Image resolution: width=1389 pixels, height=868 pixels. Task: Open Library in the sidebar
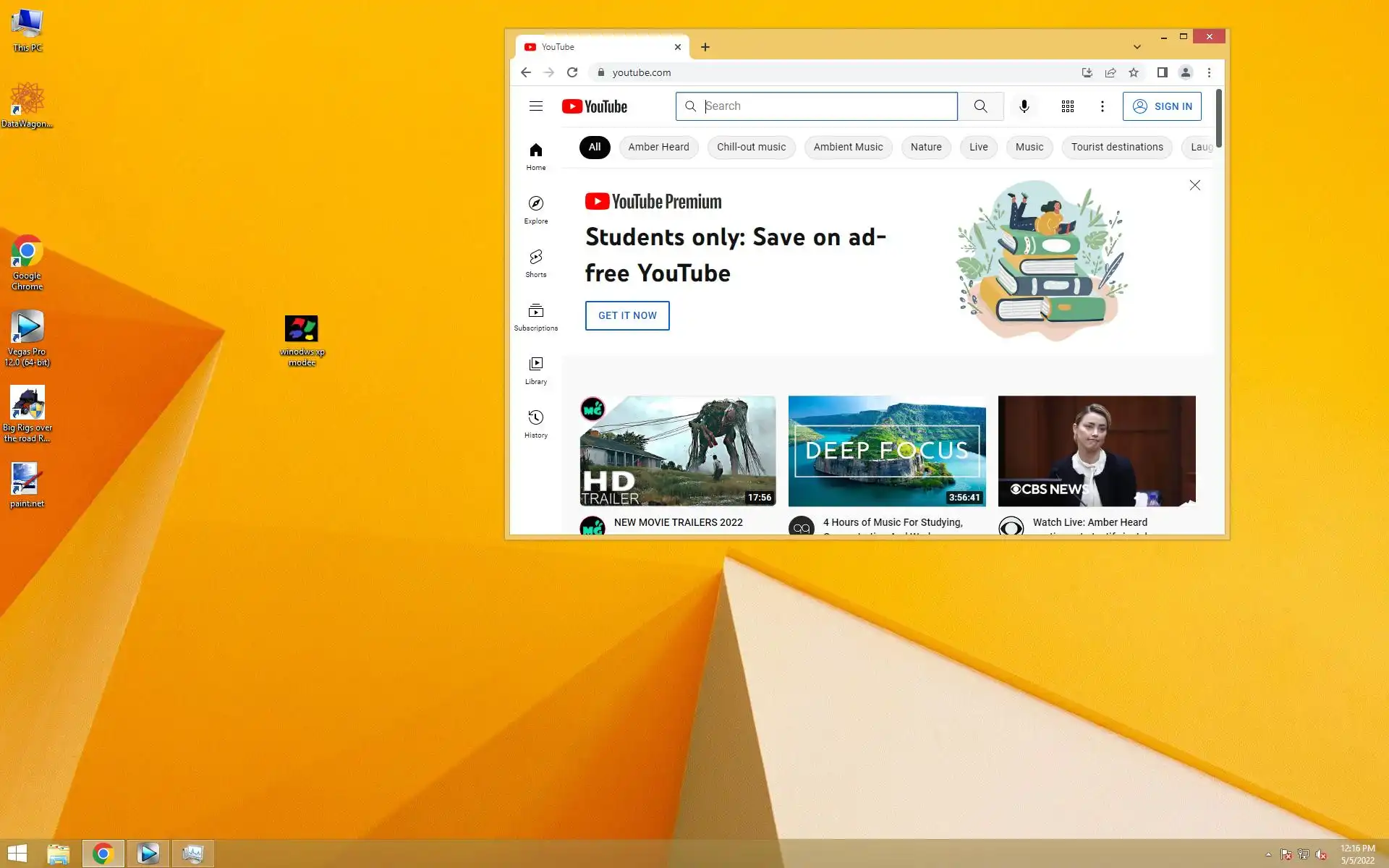tap(535, 370)
